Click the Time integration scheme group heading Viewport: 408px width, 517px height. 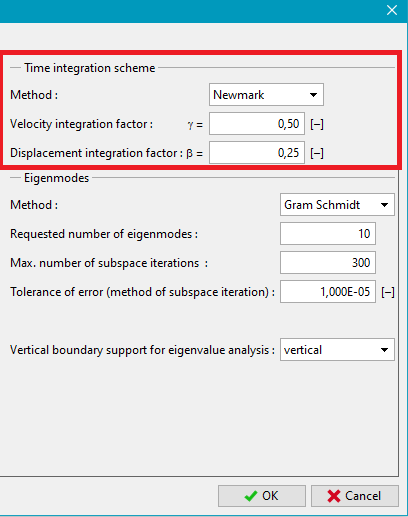point(90,68)
